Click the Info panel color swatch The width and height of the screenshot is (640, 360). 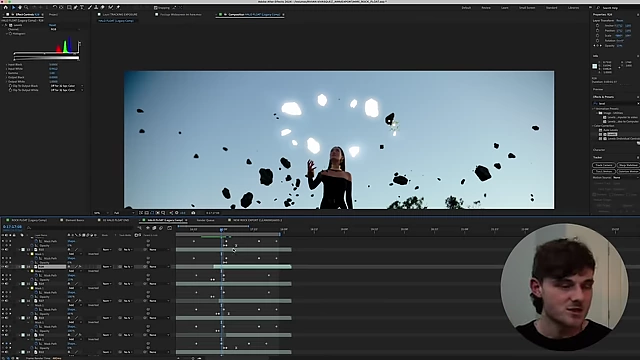click(x=595, y=66)
